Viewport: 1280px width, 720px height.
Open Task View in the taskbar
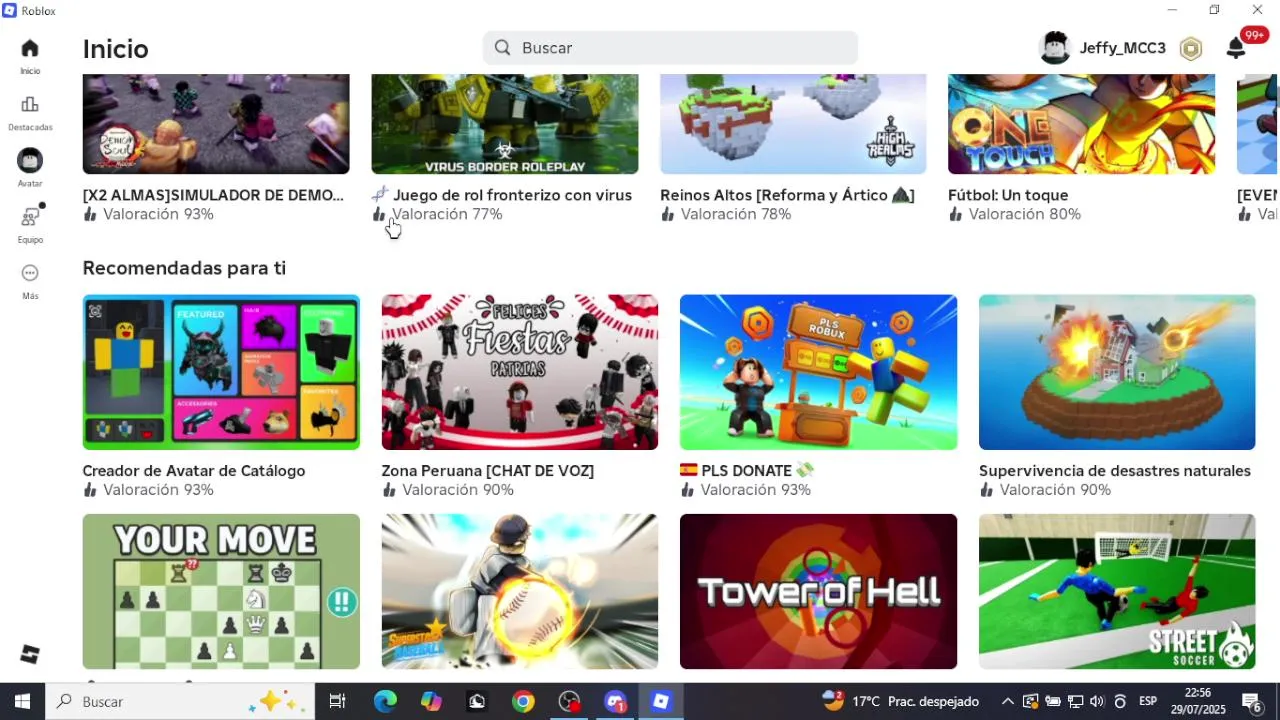337,702
